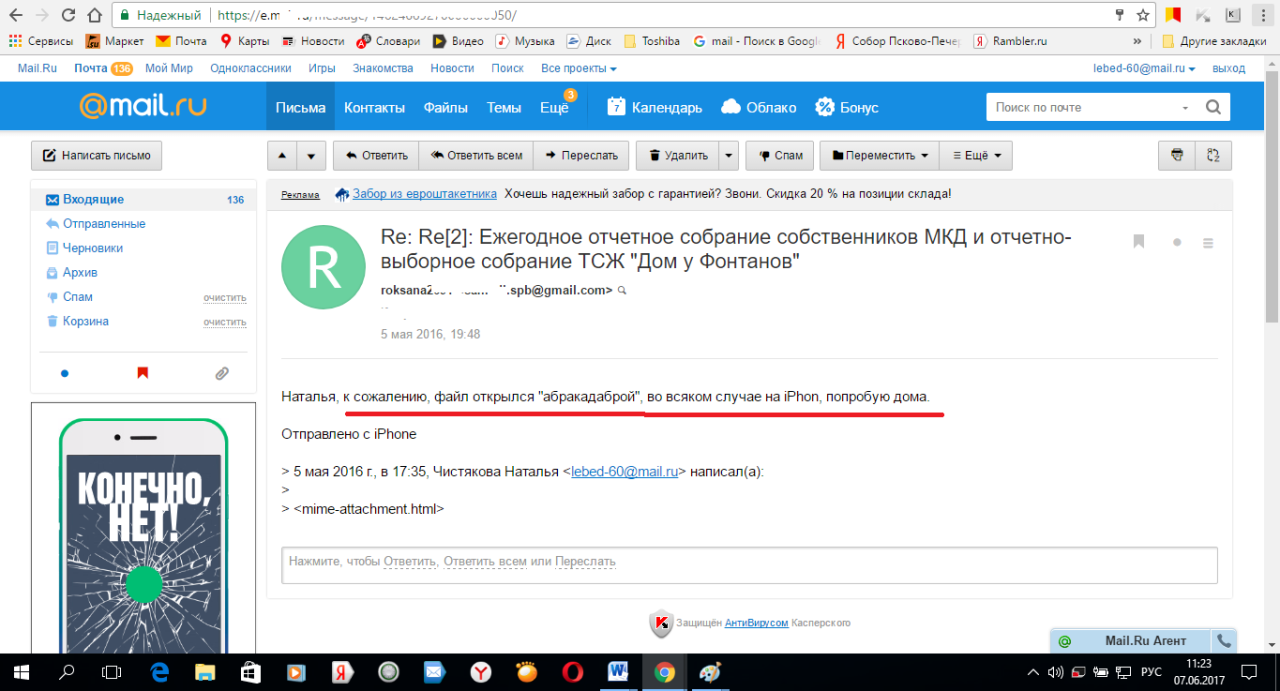
Task: Open the message options menu icon
Action: click(x=1208, y=242)
